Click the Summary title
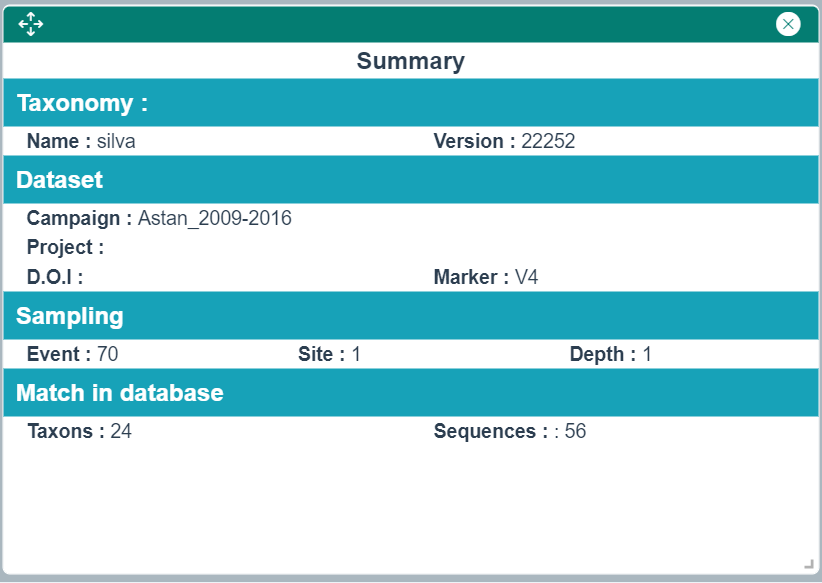Viewport: 822px width, 583px height. [x=410, y=61]
